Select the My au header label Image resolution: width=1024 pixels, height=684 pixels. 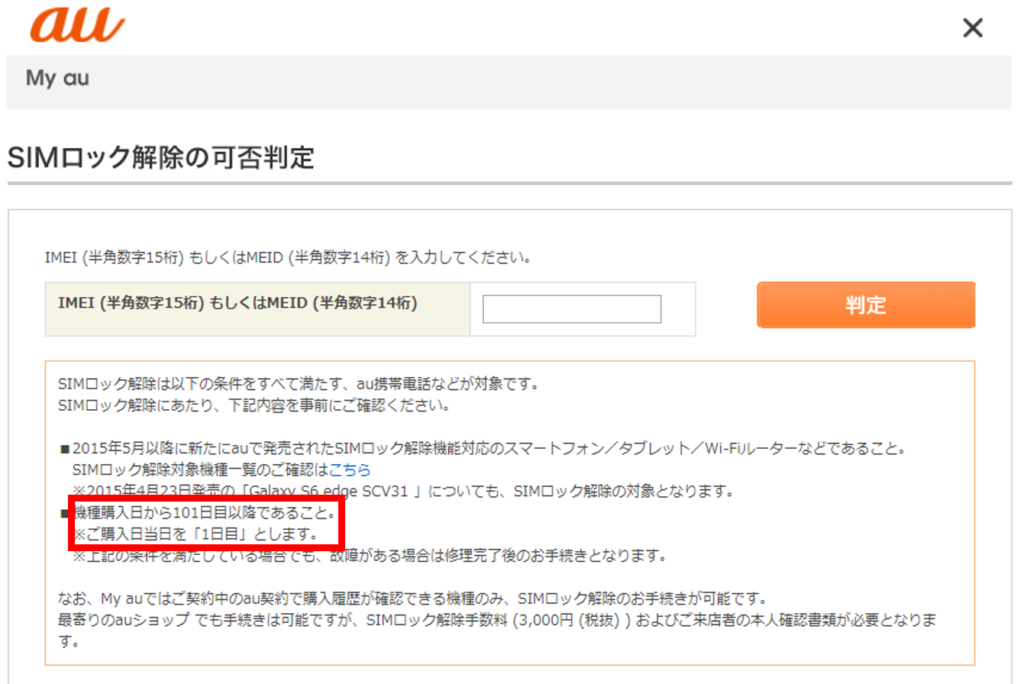[x=57, y=78]
